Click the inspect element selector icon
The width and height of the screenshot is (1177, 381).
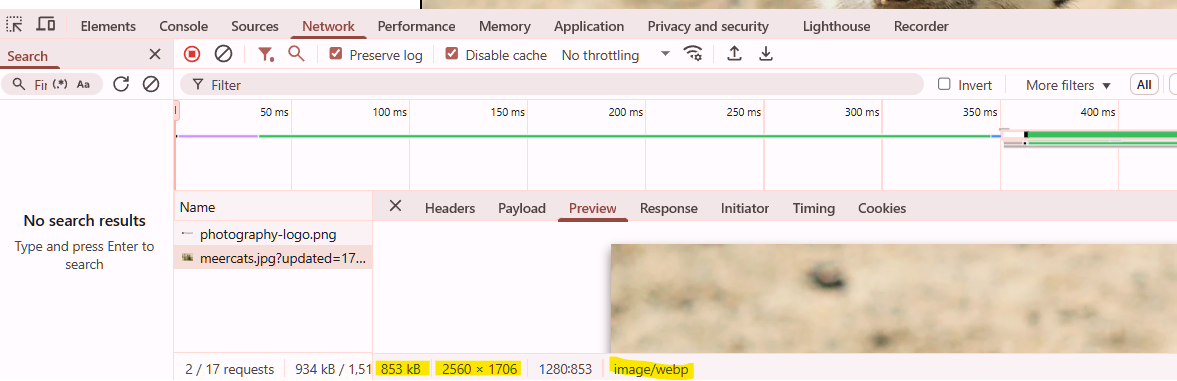[x=14, y=25]
